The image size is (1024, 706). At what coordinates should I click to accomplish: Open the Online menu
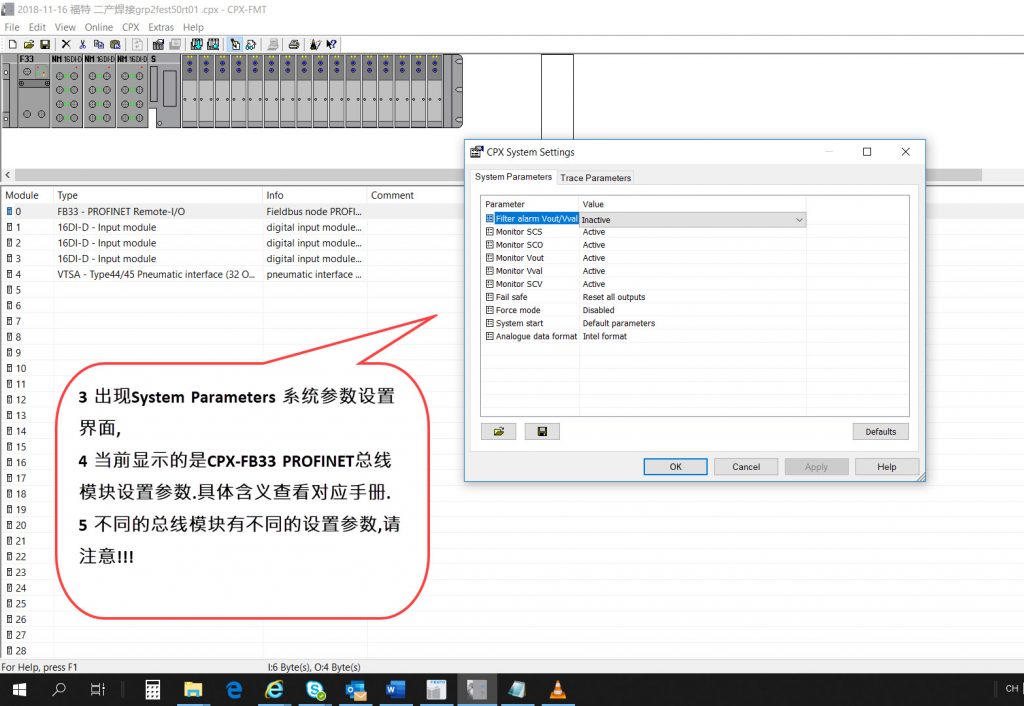point(99,27)
